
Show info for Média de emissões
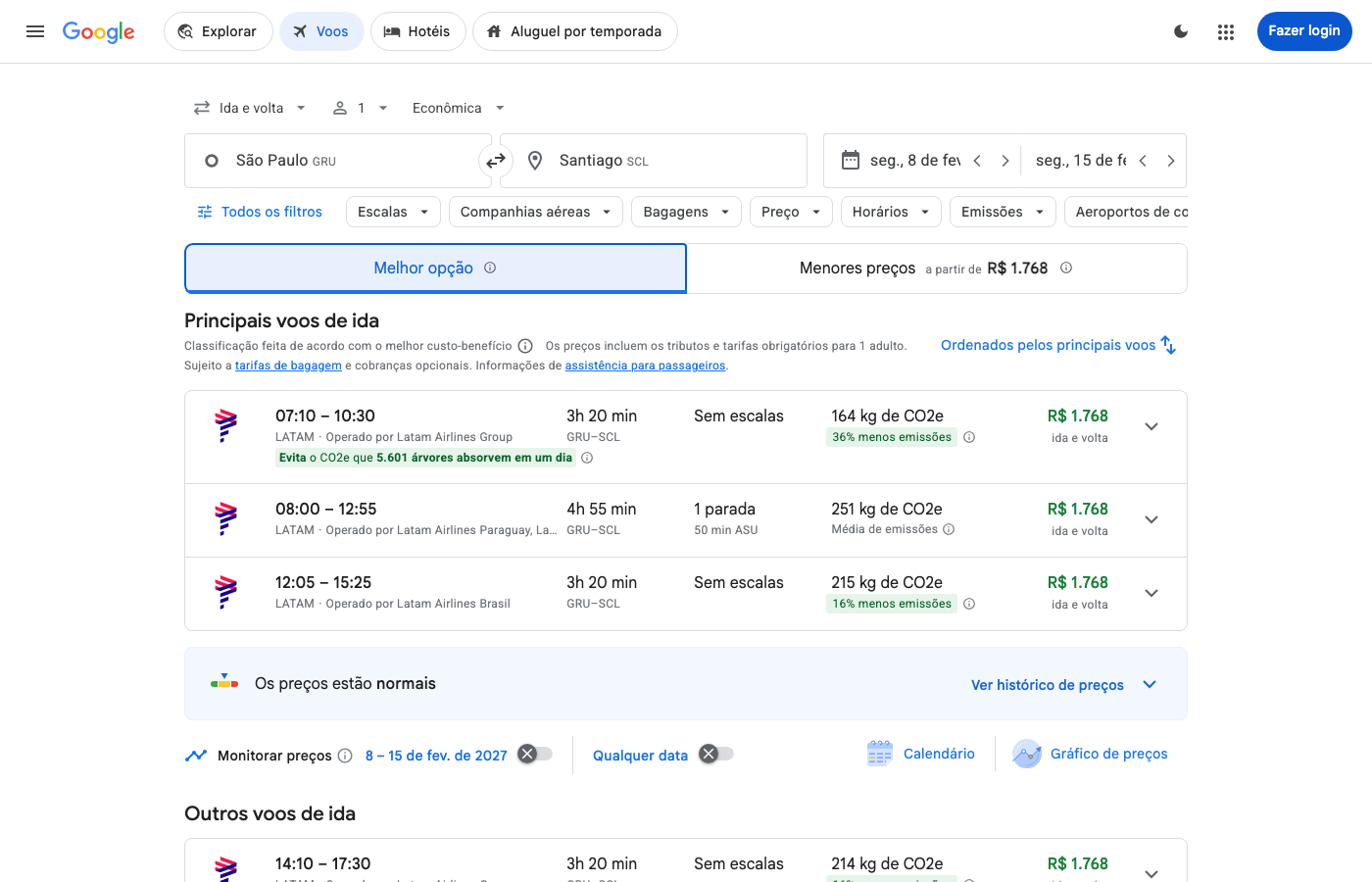(x=949, y=529)
